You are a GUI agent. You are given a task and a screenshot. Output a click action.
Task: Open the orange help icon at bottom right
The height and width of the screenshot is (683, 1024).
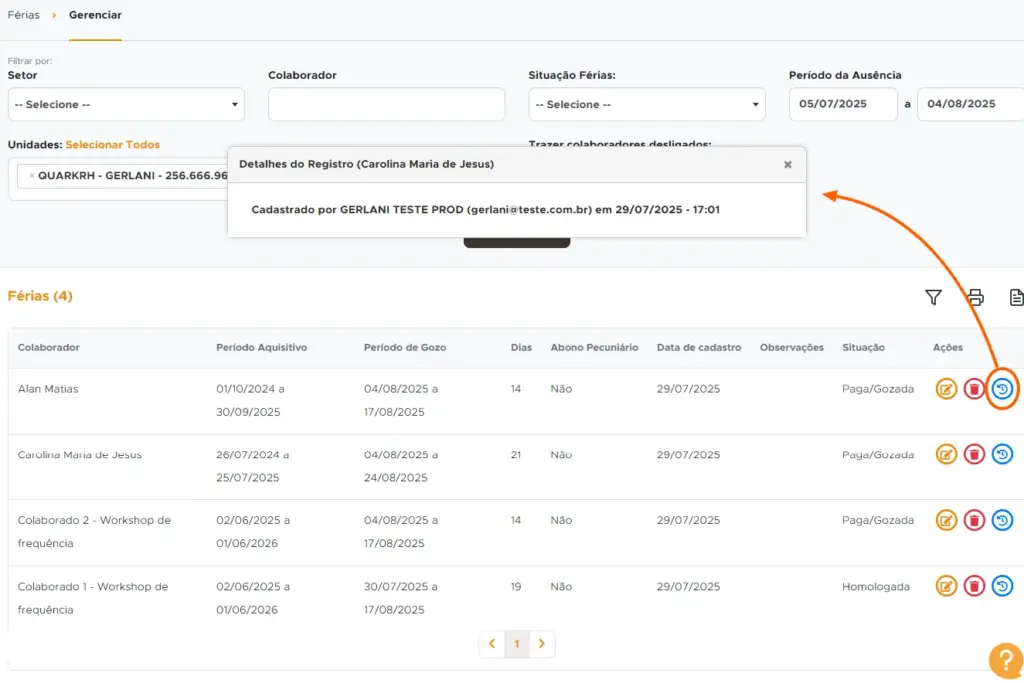(1005, 660)
